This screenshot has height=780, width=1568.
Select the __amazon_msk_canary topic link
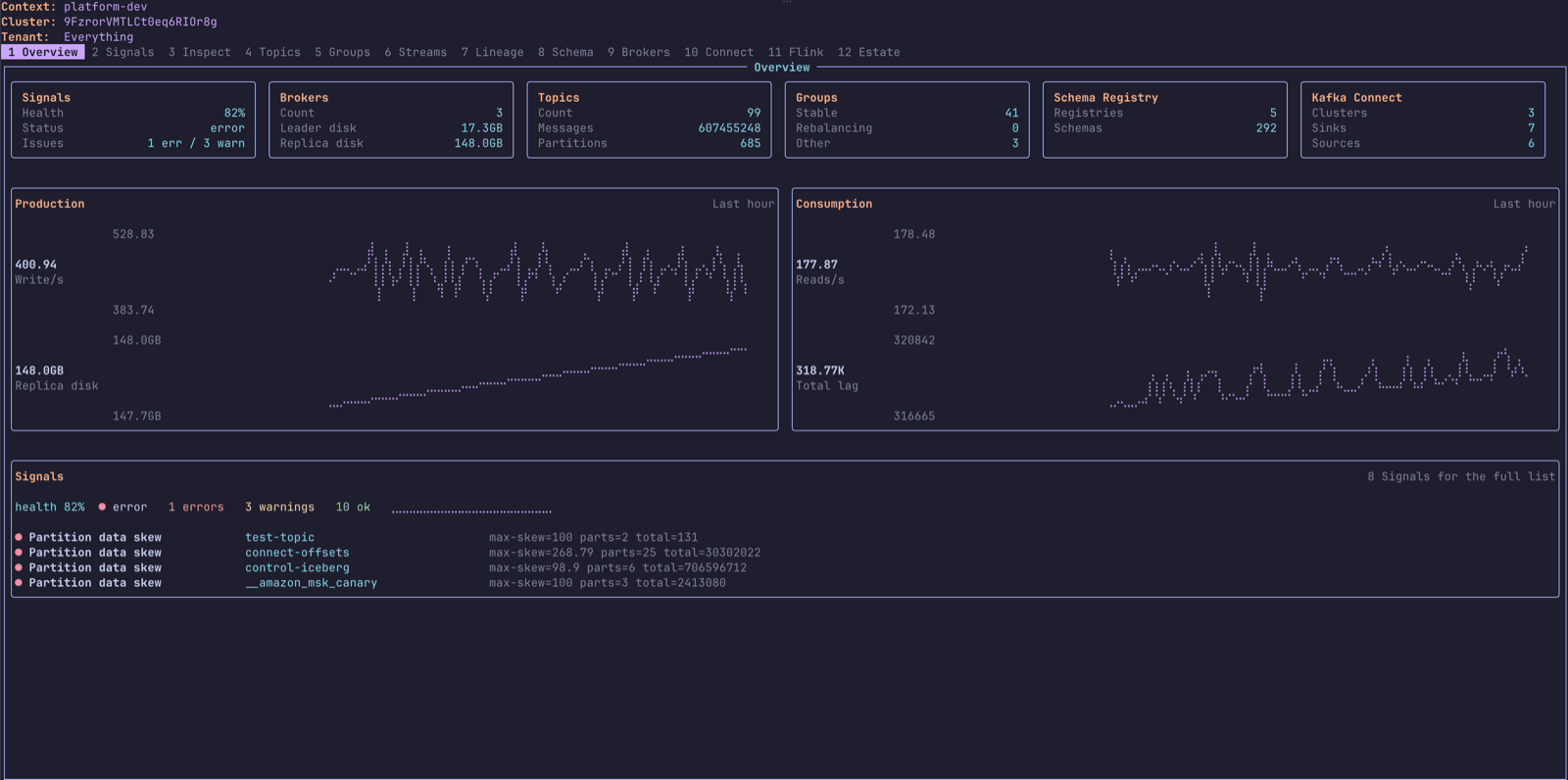click(311, 583)
